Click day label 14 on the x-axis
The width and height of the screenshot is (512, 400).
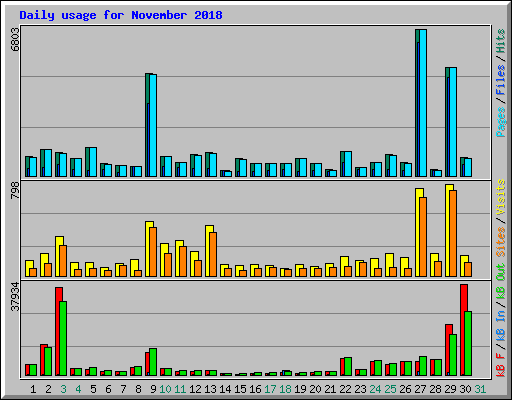[x=225, y=389]
